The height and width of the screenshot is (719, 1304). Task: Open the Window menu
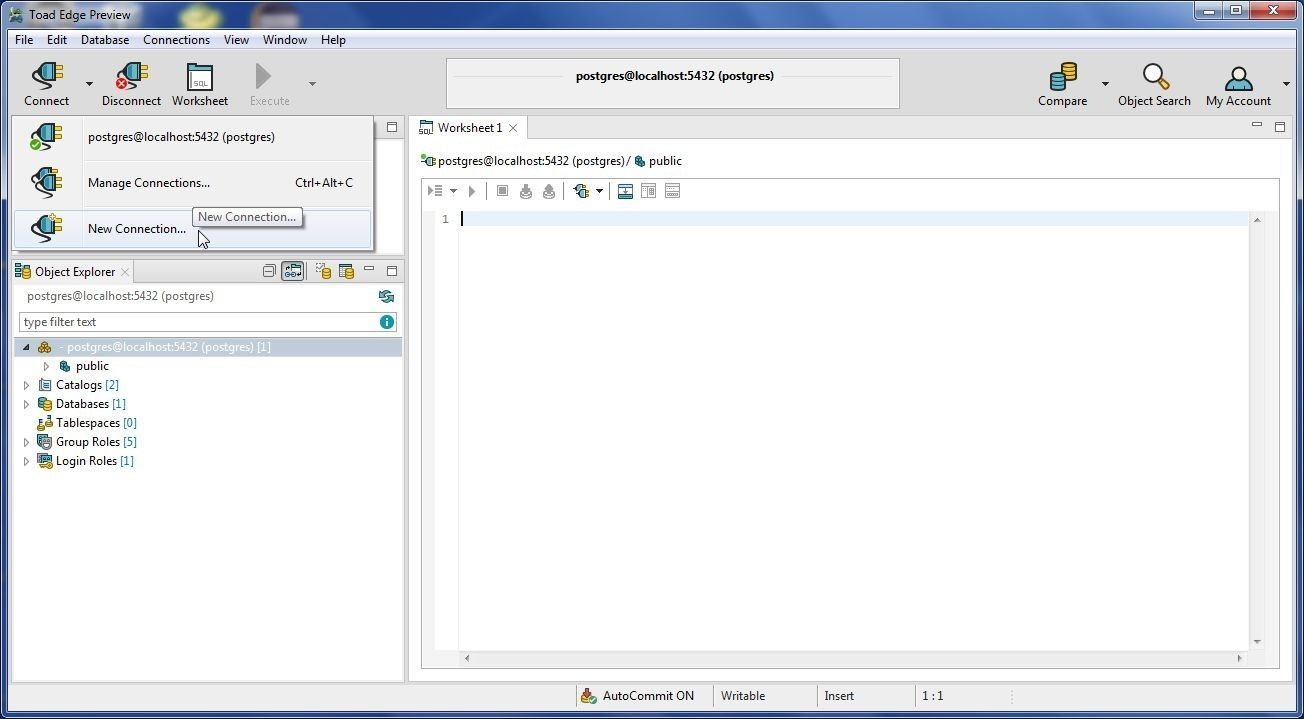point(285,40)
